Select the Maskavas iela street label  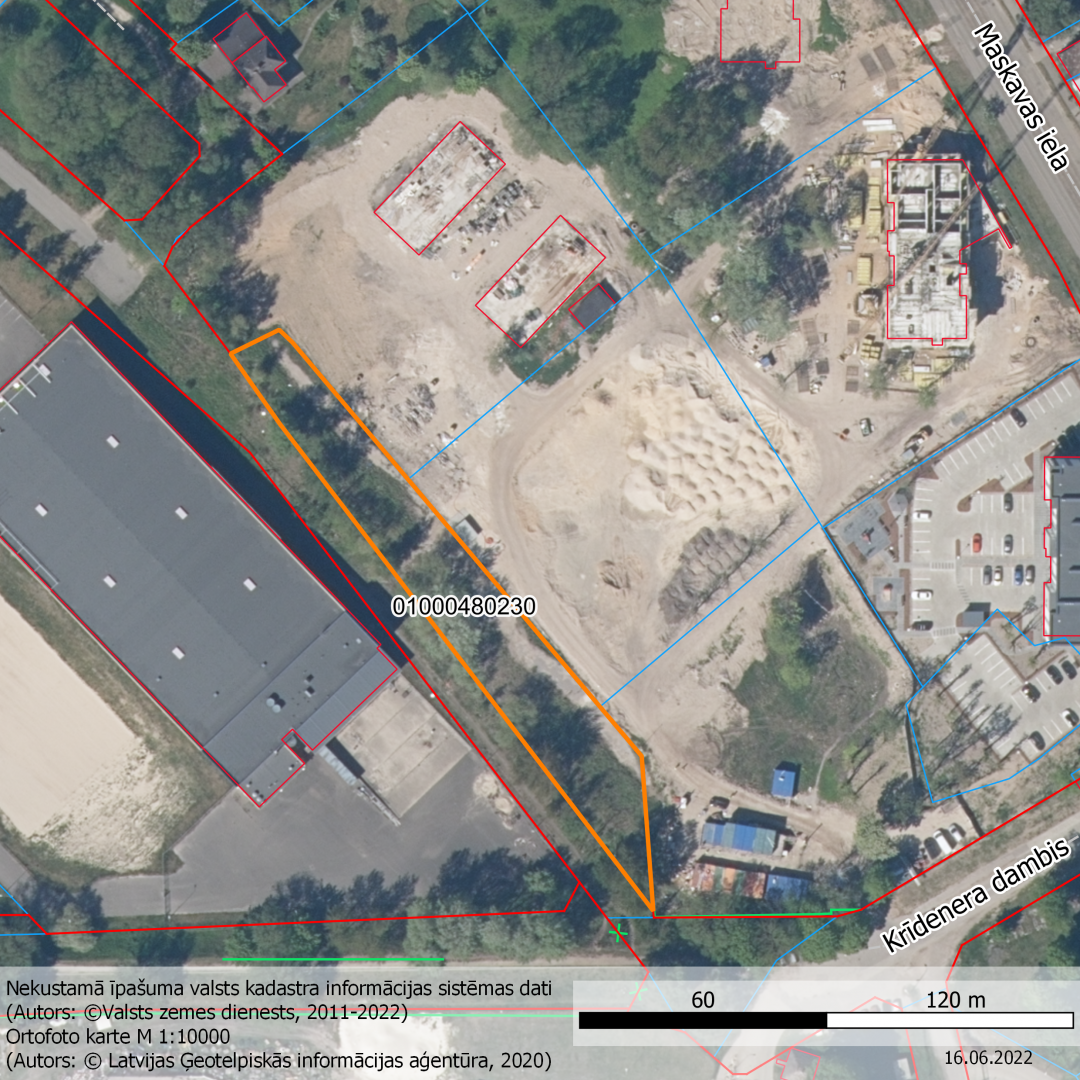pos(1020,96)
